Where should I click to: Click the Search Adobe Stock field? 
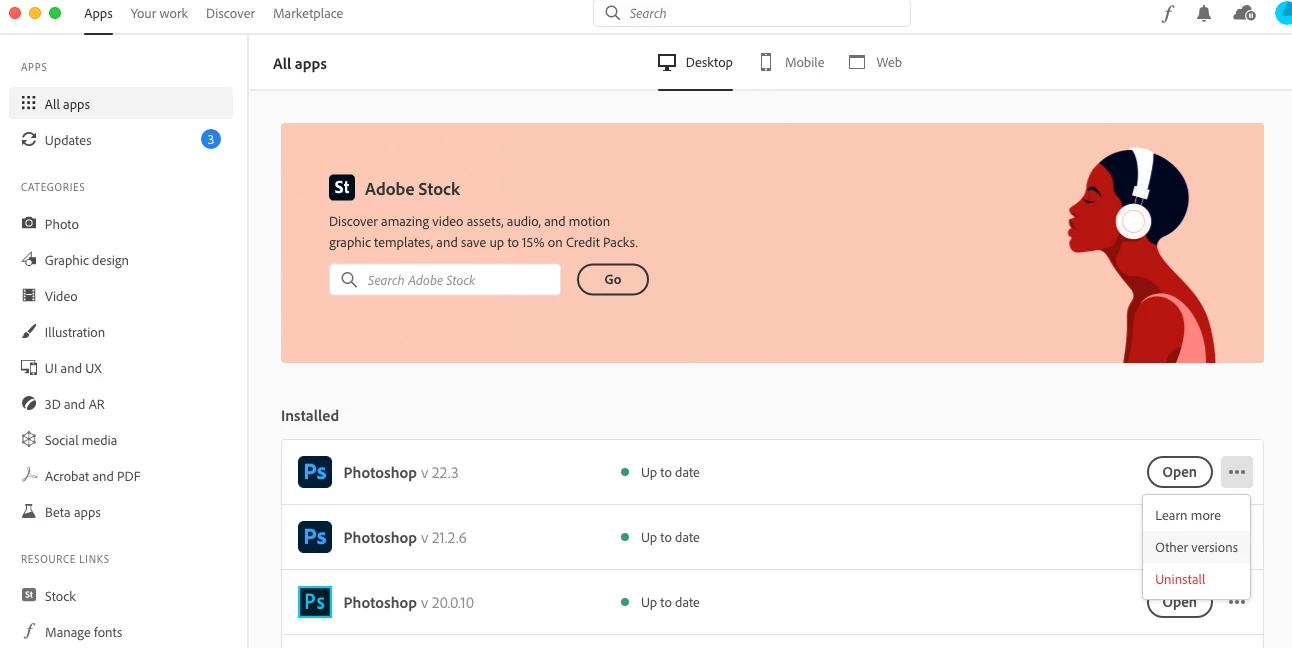pyautogui.click(x=445, y=280)
